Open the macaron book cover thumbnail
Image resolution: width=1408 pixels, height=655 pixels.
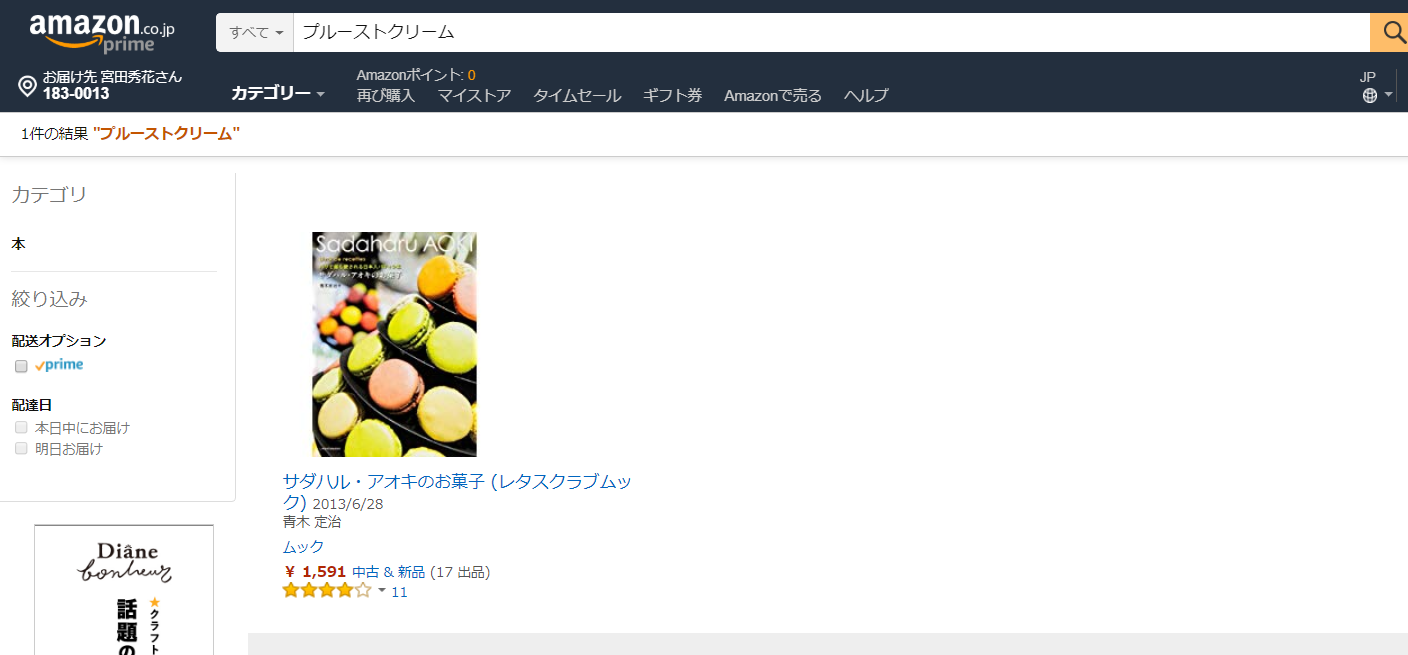(394, 344)
